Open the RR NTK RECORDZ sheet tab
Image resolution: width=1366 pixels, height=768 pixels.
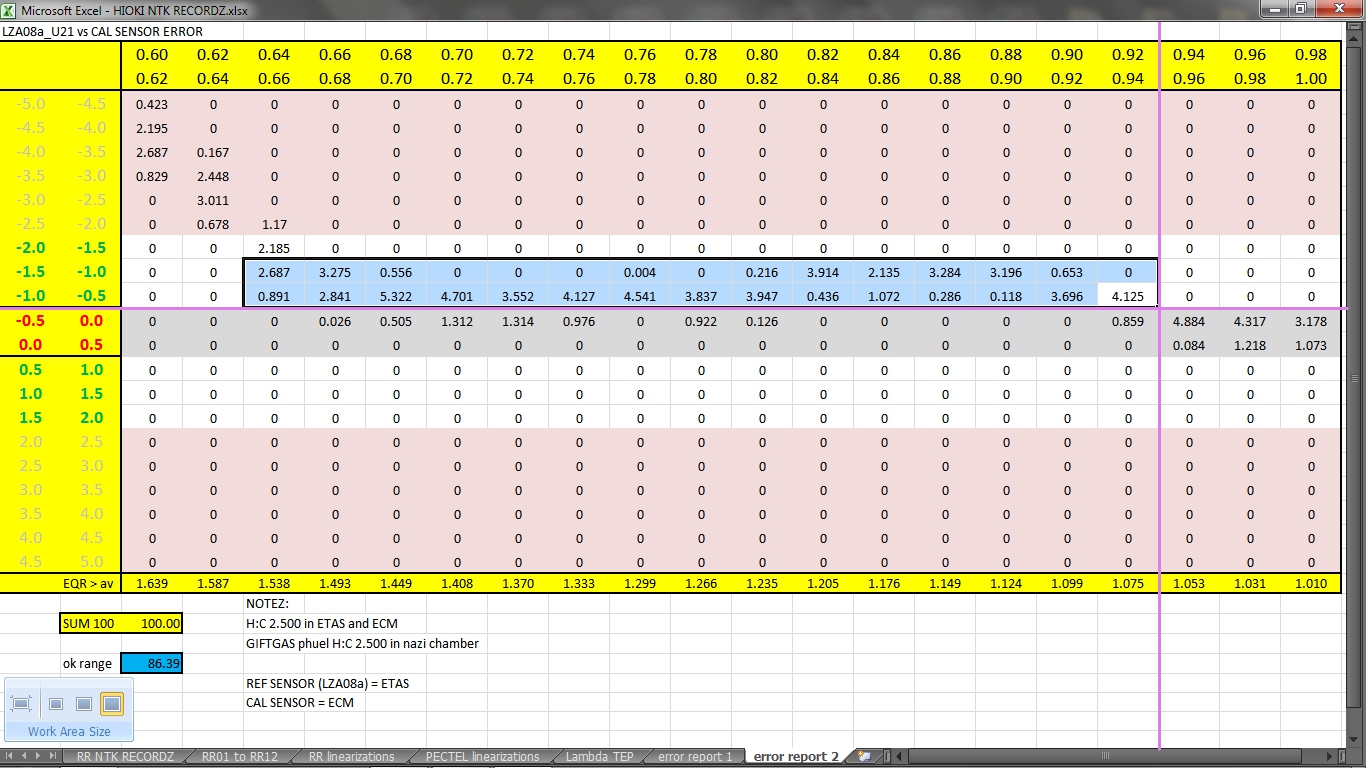(125, 757)
